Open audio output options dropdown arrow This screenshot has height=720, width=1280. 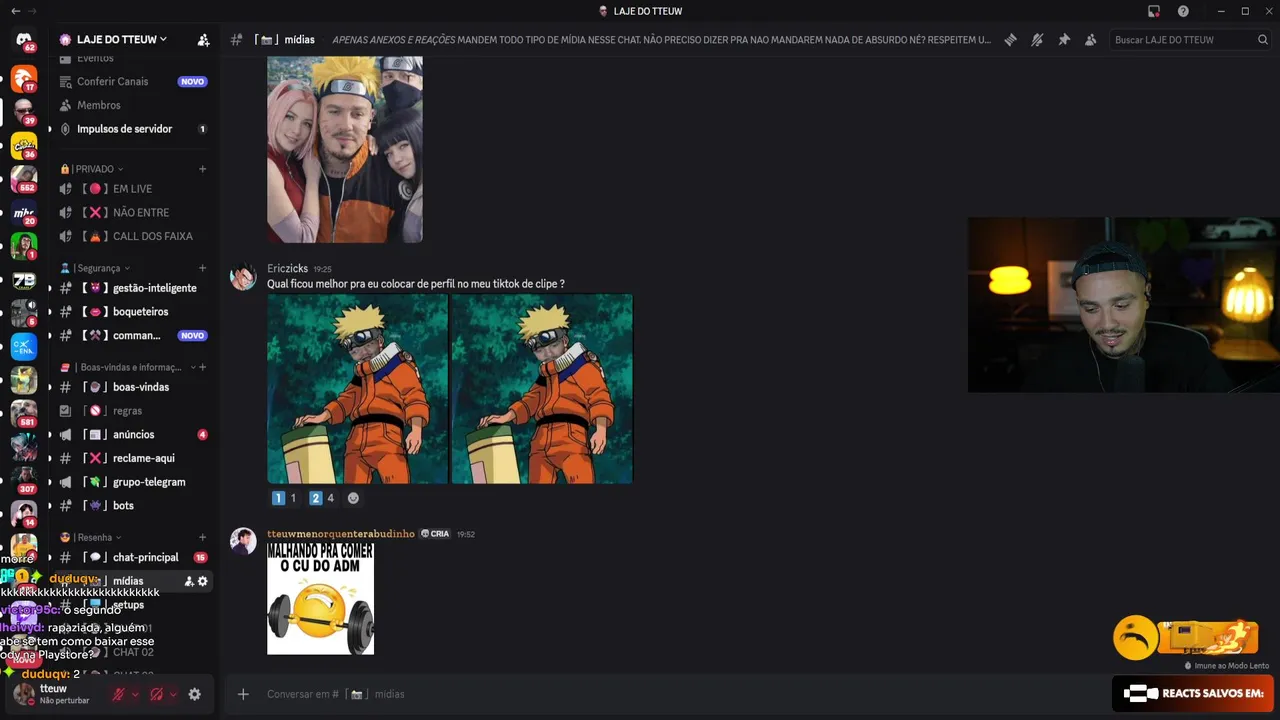point(173,694)
